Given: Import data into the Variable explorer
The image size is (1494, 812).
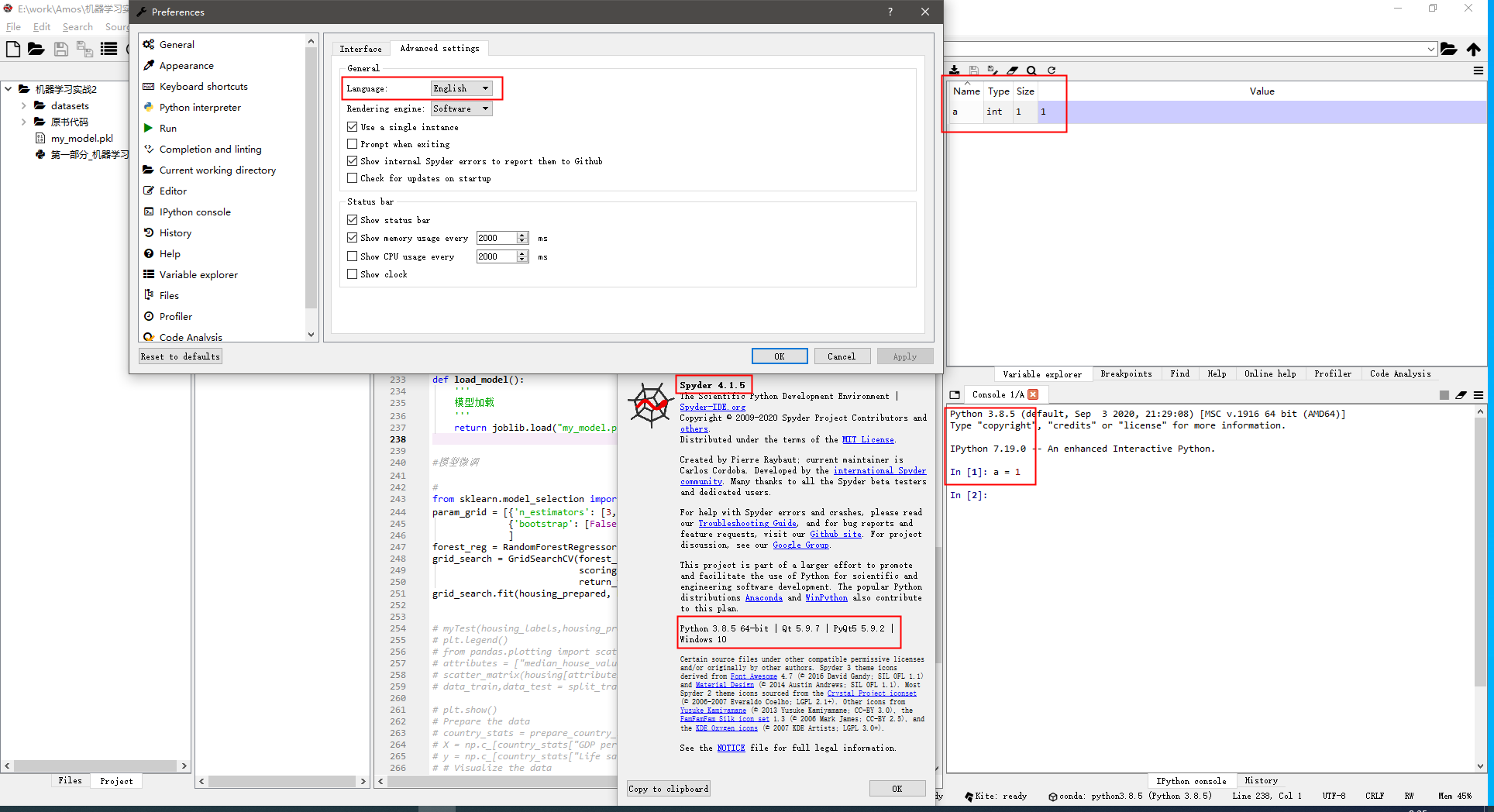Looking at the screenshot, I should tap(955, 70).
